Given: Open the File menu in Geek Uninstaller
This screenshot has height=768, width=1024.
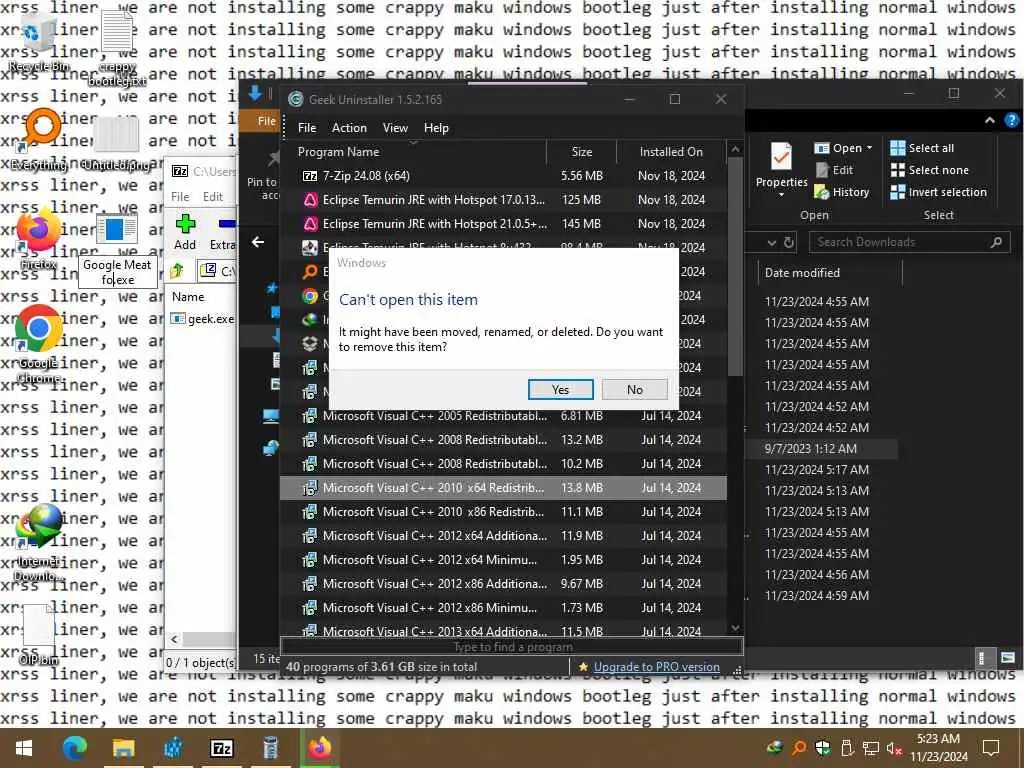Looking at the screenshot, I should (x=307, y=128).
